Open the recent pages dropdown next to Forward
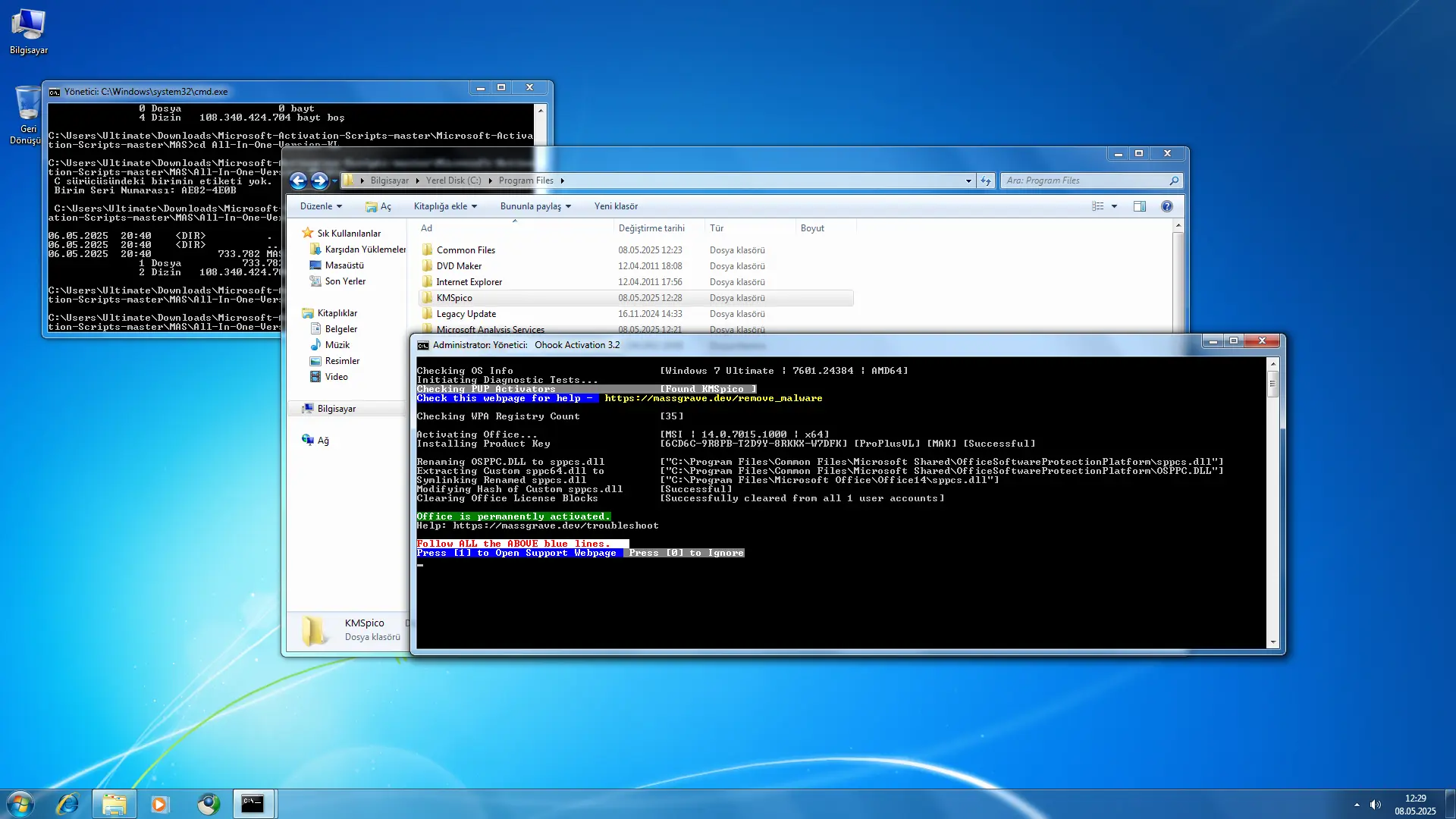The width and height of the screenshot is (1456, 819). (334, 180)
